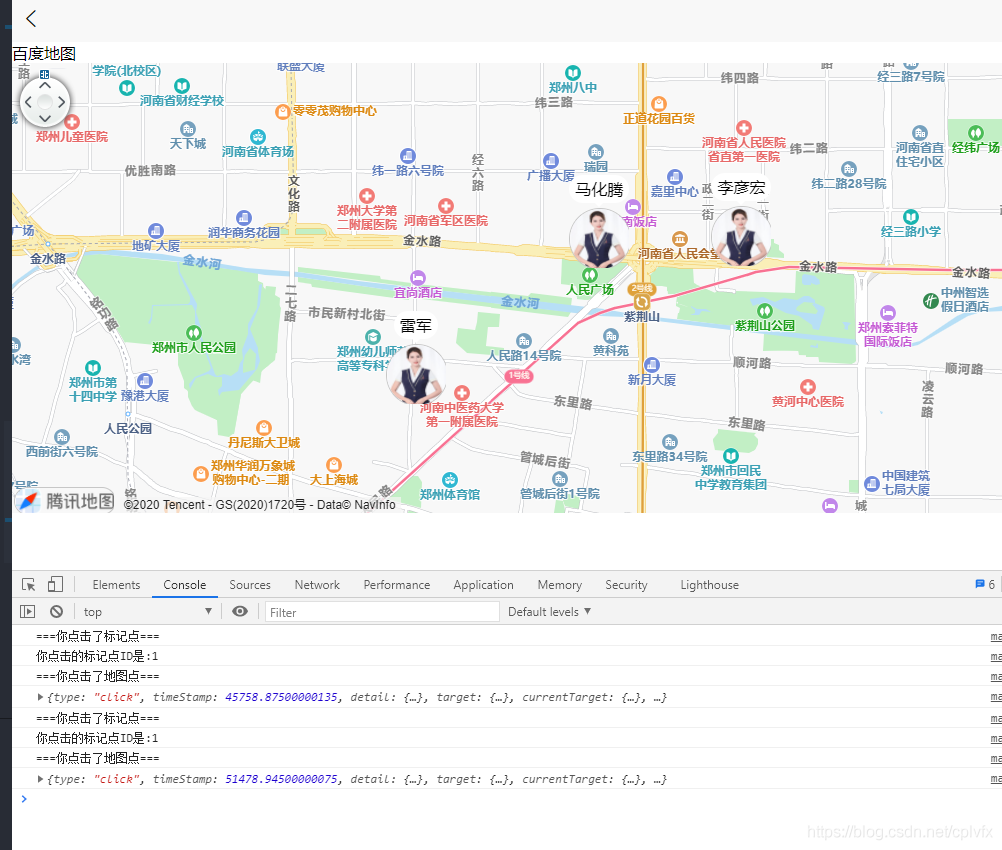
Task: Pan map right with compass control
Action: point(61,102)
